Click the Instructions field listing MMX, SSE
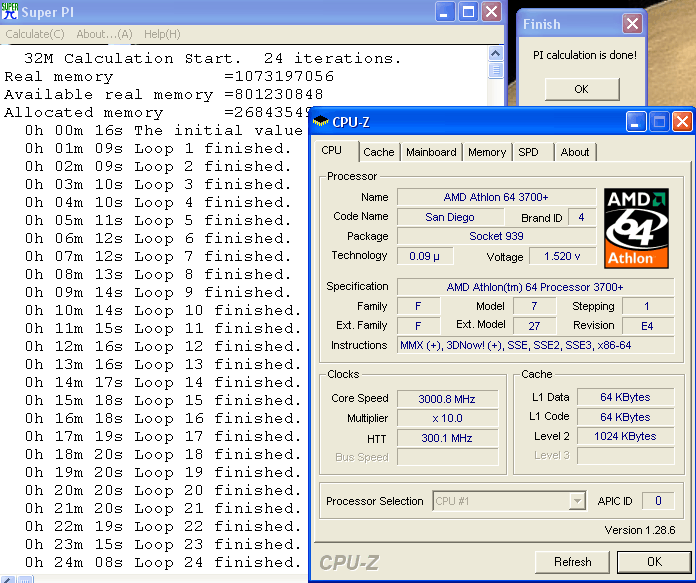The height and width of the screenshot is (583, 696). tap(535, 345)
